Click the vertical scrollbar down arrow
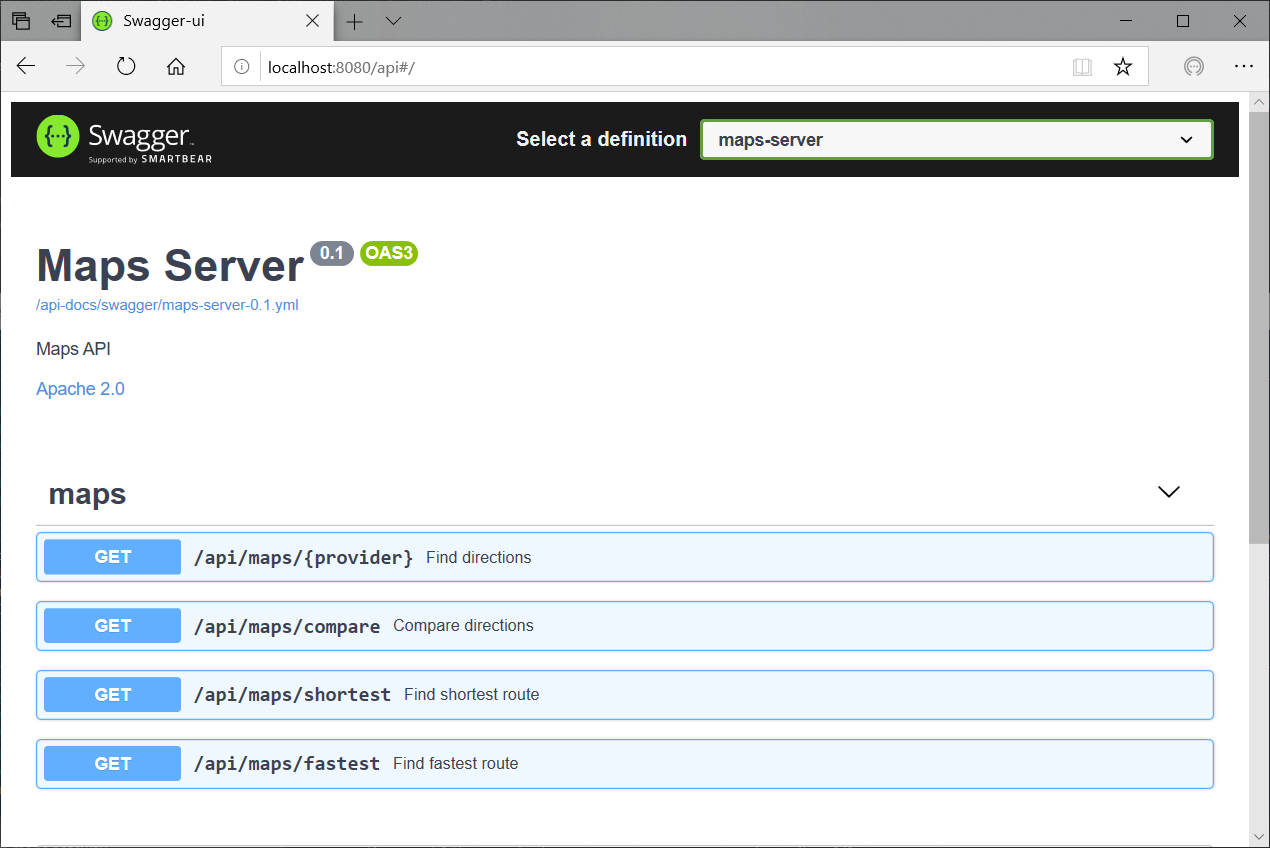This screenshot has width=1270, height=848. (1259, 836)
